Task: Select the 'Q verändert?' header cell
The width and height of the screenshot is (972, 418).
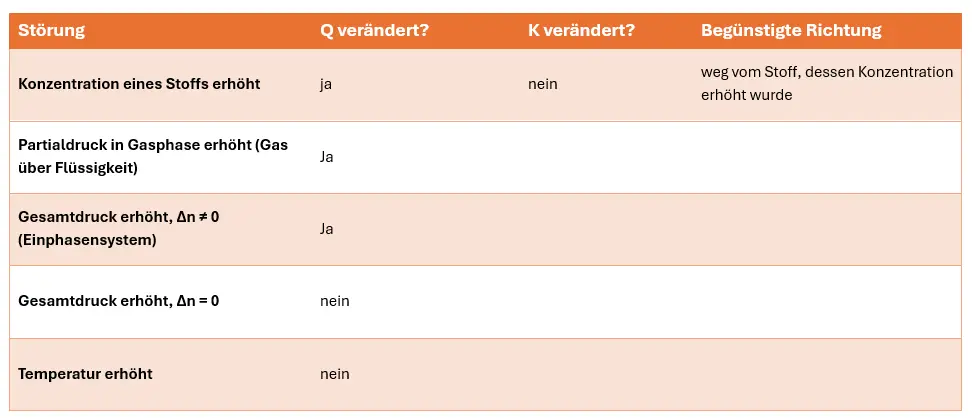Action: tap(374, 30)
